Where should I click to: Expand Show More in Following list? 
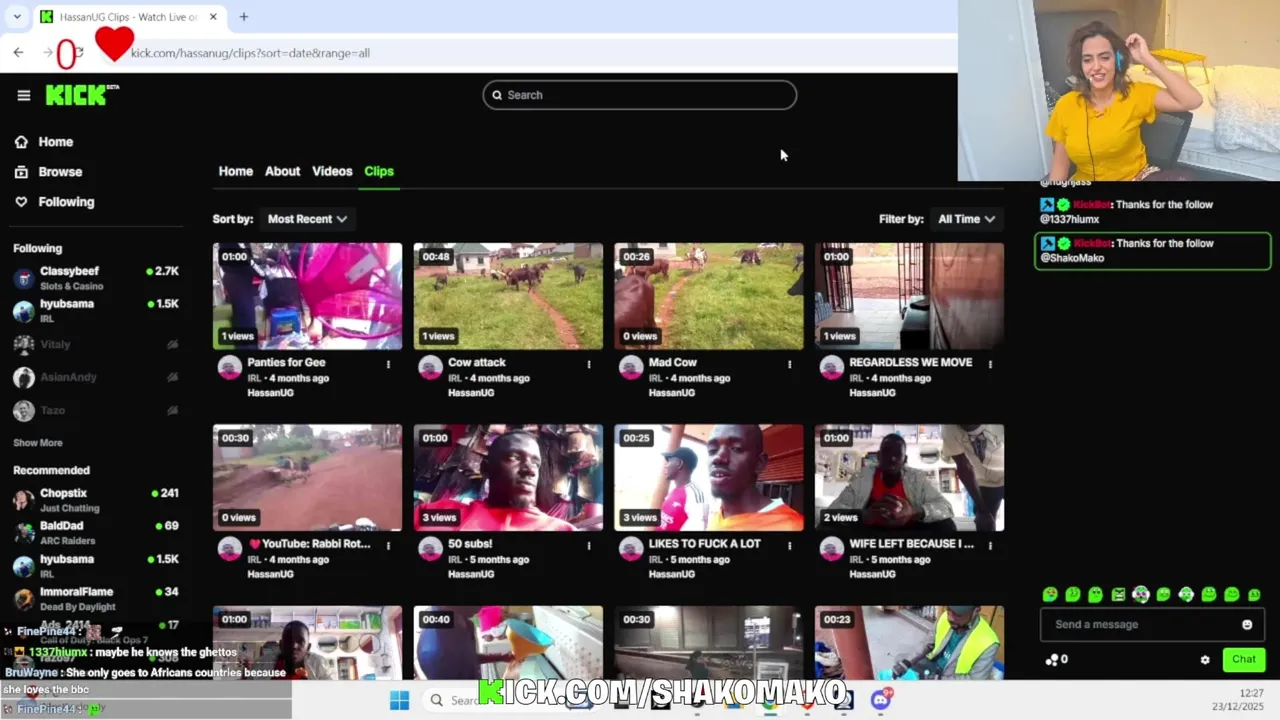38,443
